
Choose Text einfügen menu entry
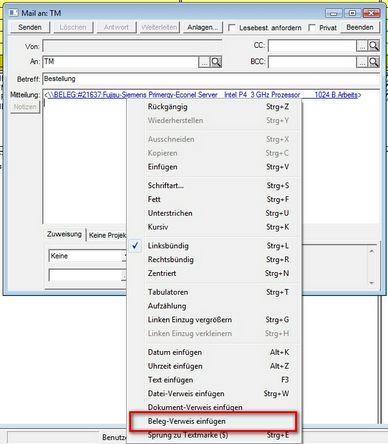click(x=214, y=380)
